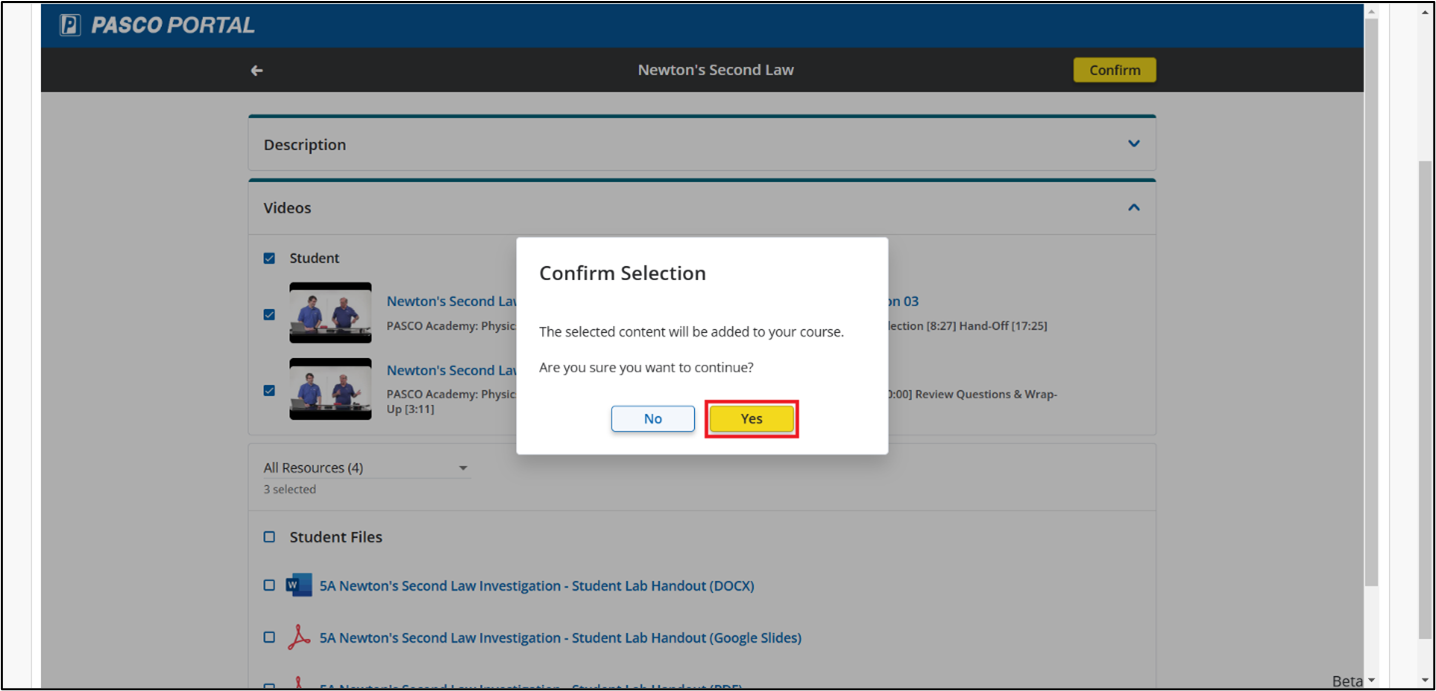
Task: Open the video thumbnail beside Review Questions description
Action: 330,389
